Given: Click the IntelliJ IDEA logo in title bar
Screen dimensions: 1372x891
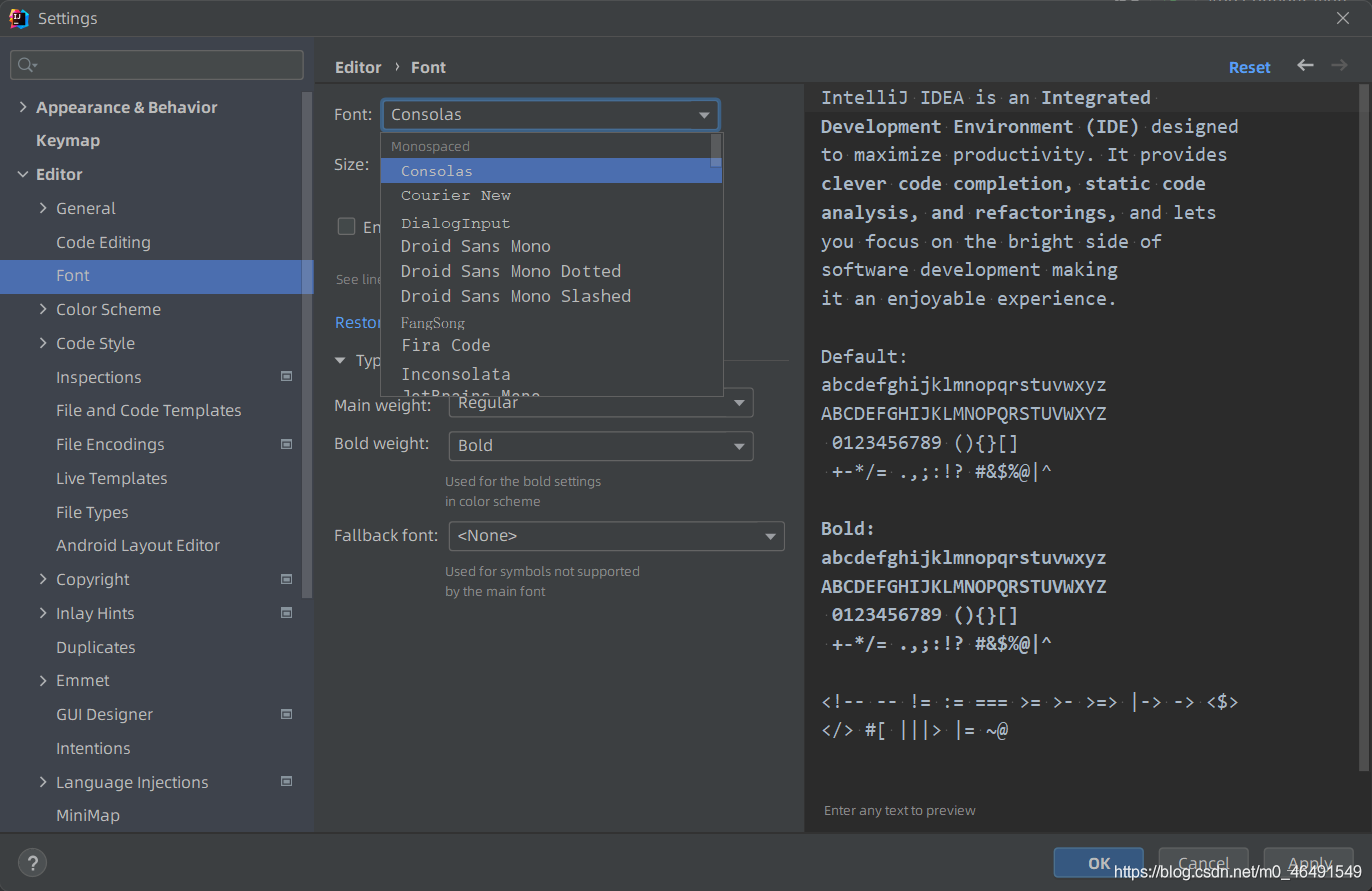Looking at the screenshot, I should (x=19, y=18).
